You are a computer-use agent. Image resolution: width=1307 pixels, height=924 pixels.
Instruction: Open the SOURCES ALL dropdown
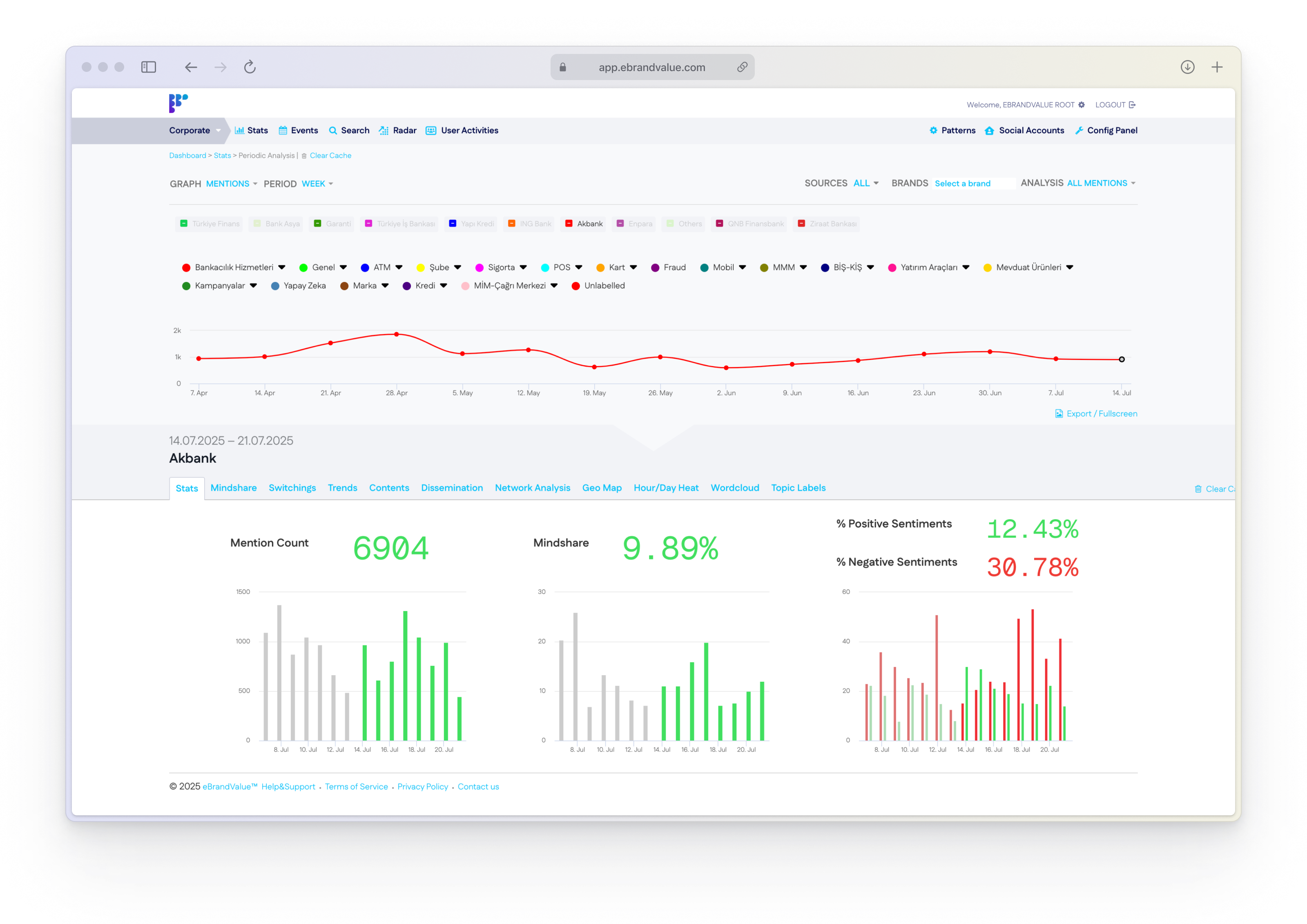coord(865,183)
